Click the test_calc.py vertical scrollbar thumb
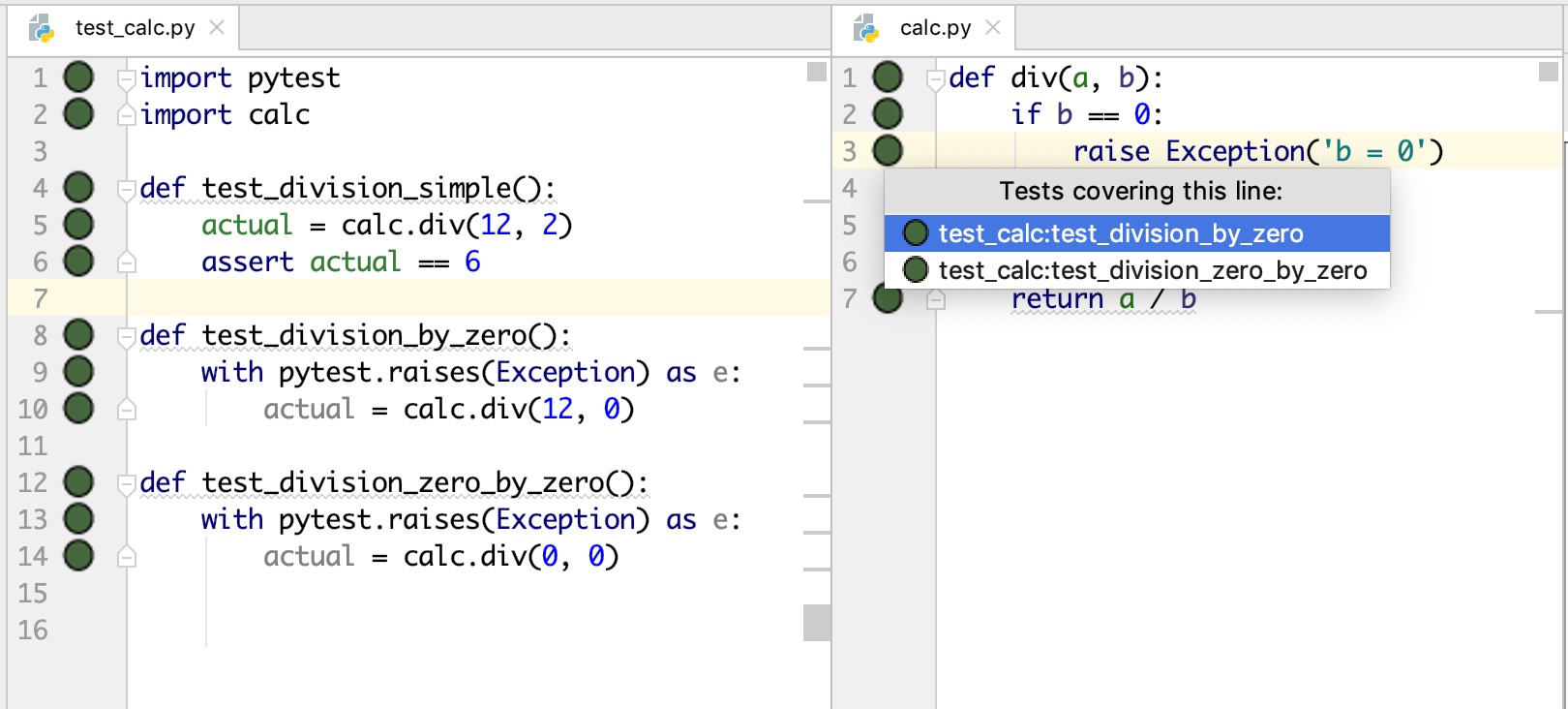 point(817,623)
